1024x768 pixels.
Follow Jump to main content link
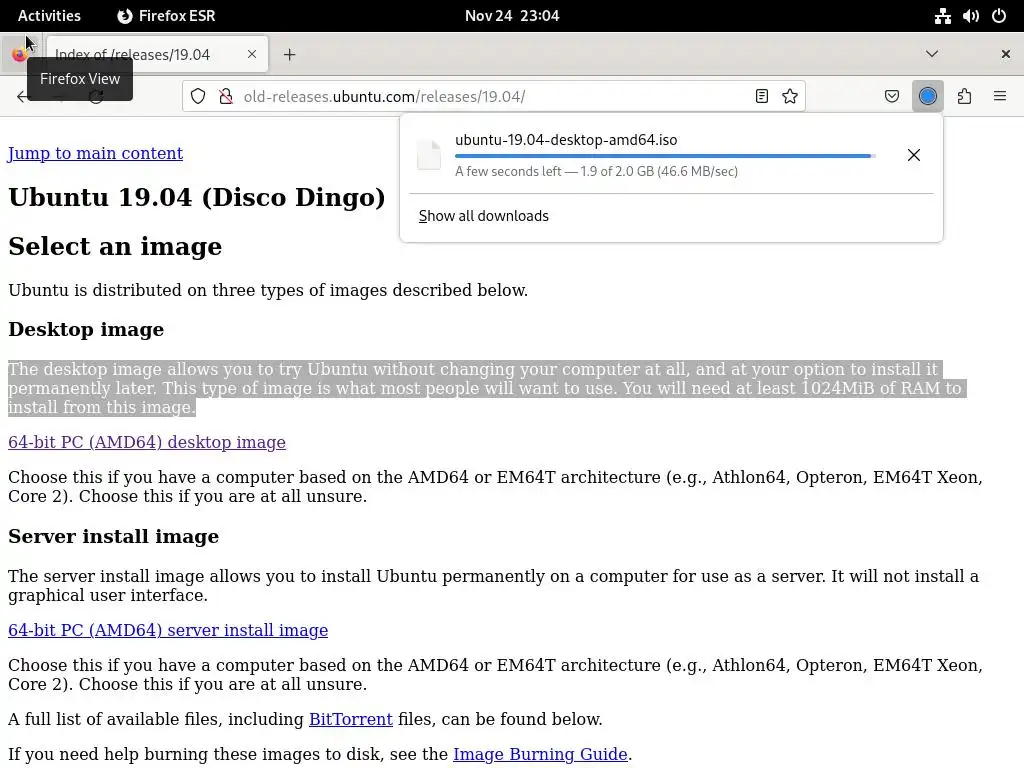[95, 153]
